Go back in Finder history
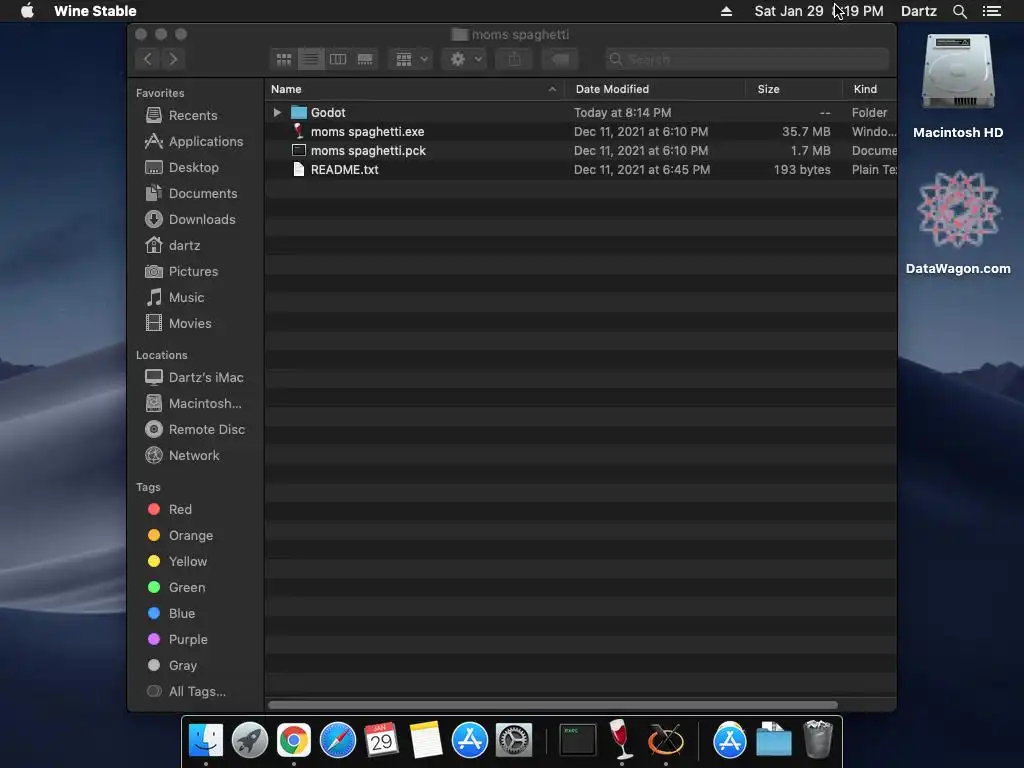The width and height of the screenshot is (1024, 768). coord(148,59)
